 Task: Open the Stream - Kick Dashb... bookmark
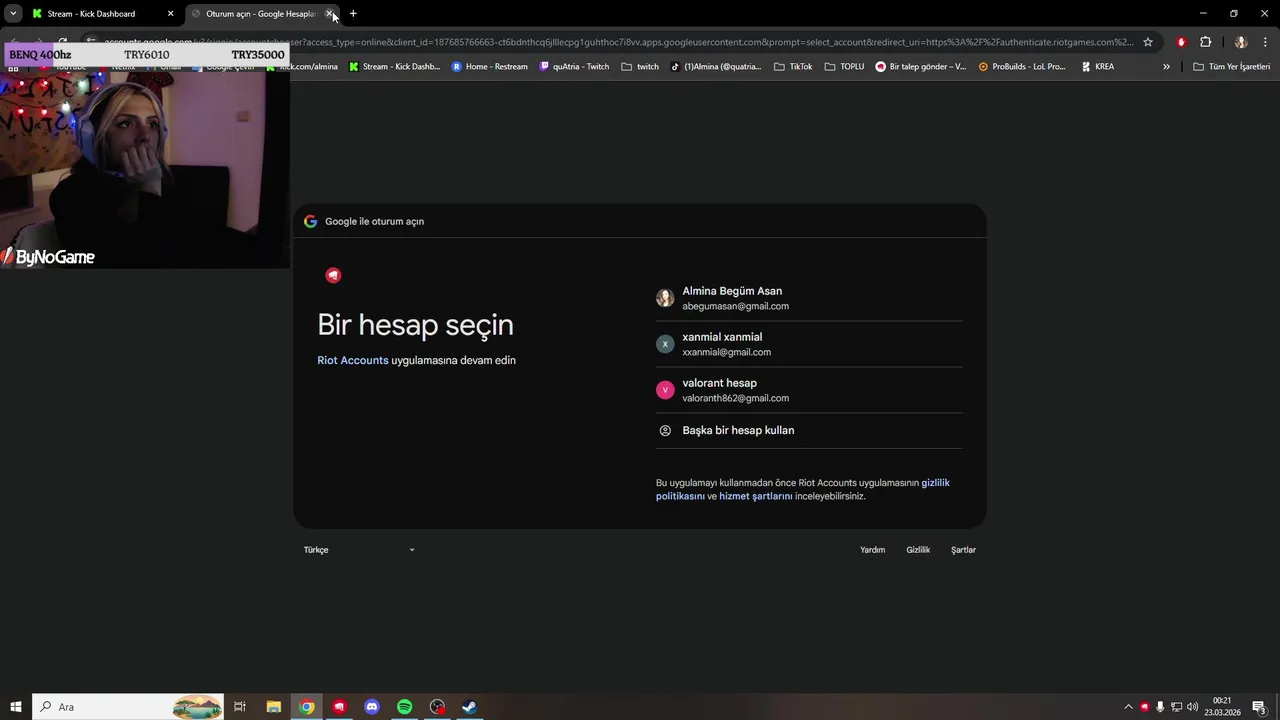click(394, 67)
